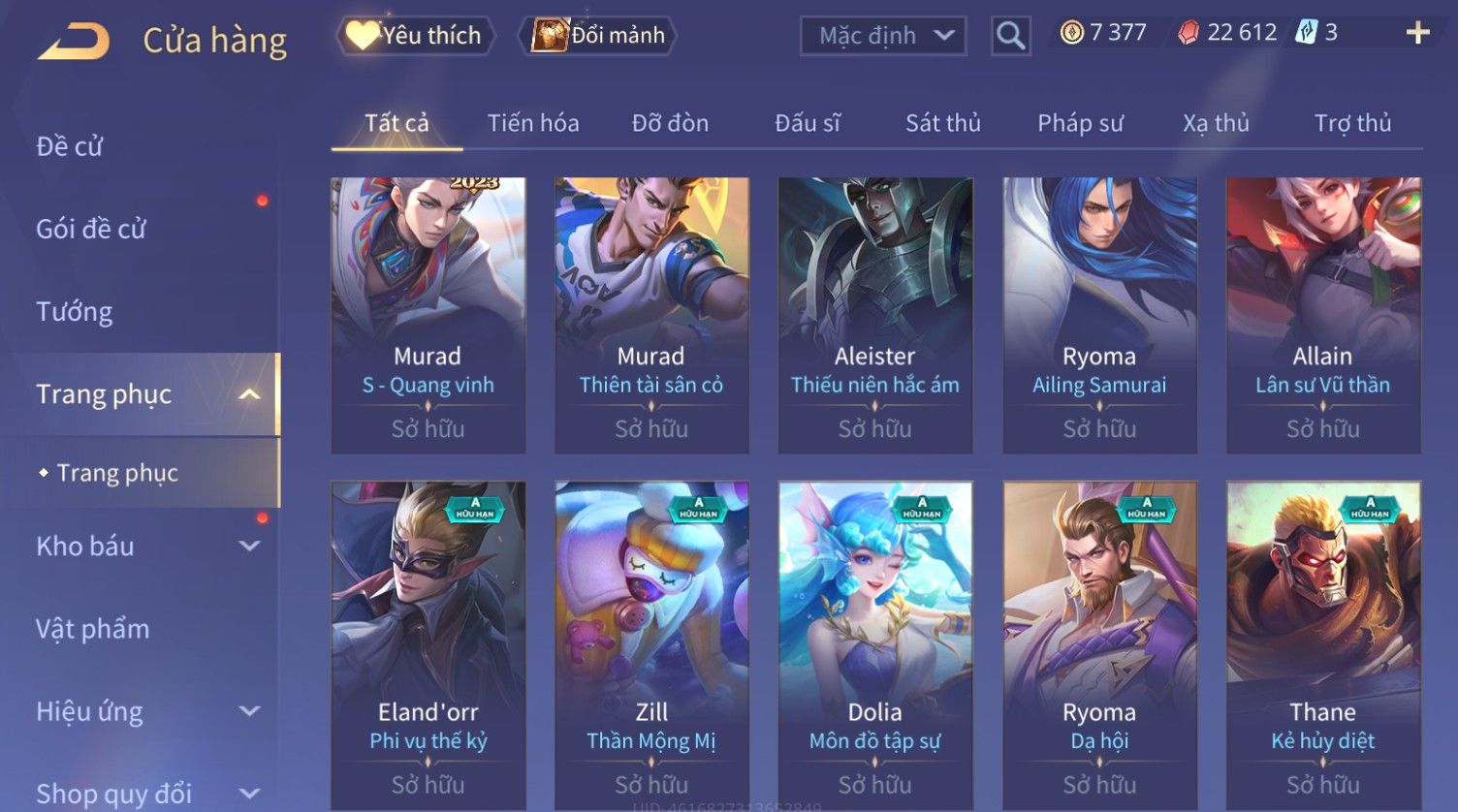Image resolution: width=1458 pixels, height=812 pixels.
Task: Select Allain Lân sư Vũ thần skin
Action: pos(1323,315)
